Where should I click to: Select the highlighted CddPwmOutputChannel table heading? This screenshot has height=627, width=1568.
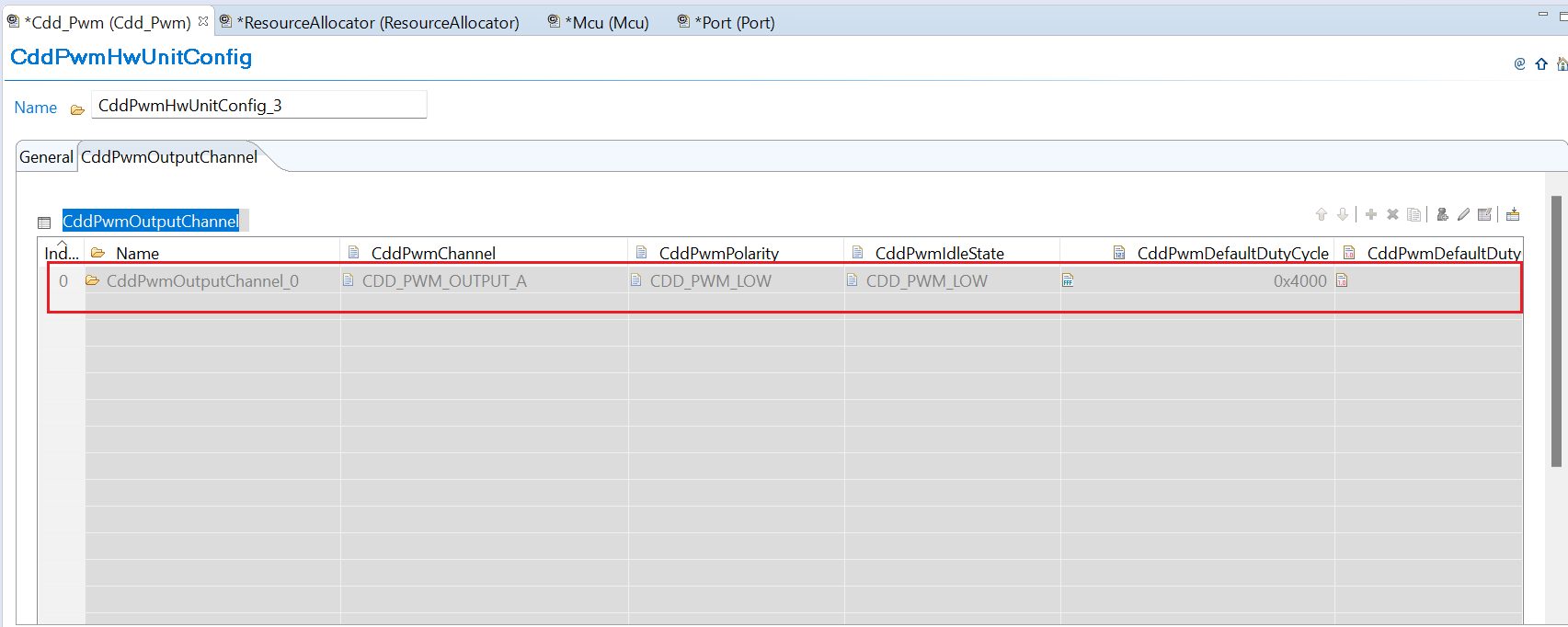click(151, 221)
